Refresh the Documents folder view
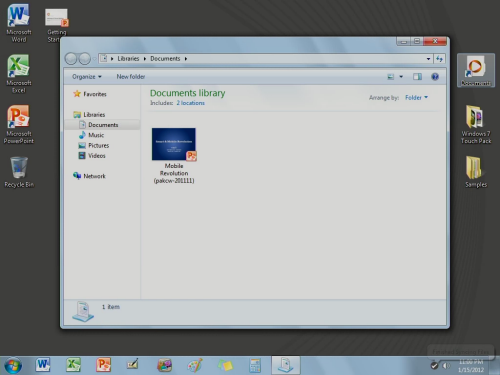This screenshot has width=500, height=375. tap(439, 59)
